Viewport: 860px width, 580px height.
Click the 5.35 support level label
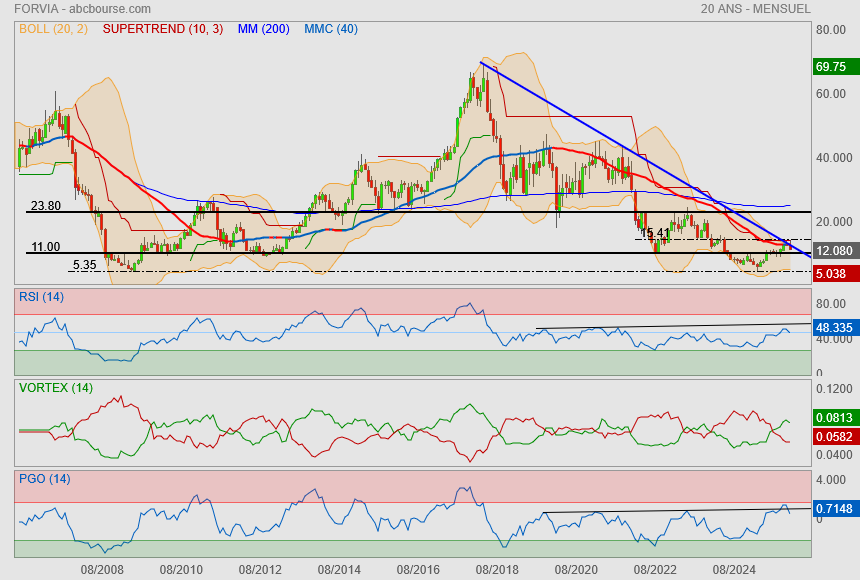(x=84, y=265)
